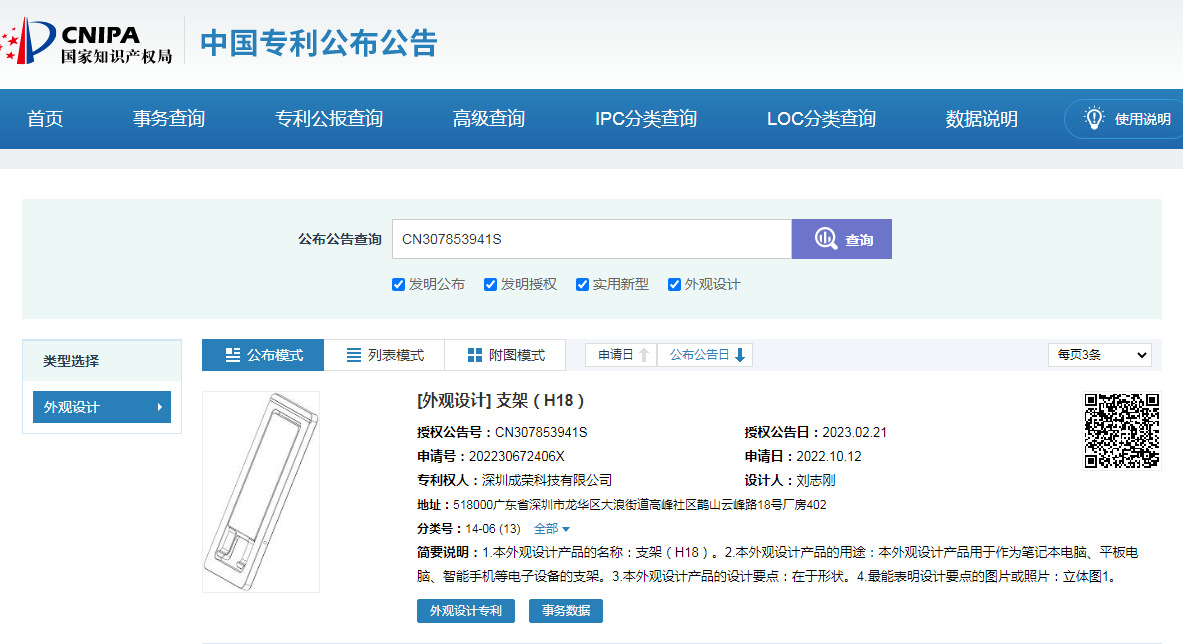Image resolution: width=1183 pixels, height=644 pixels.
Task: Click the 外观设计专利 button
Action: coord(465,610)
